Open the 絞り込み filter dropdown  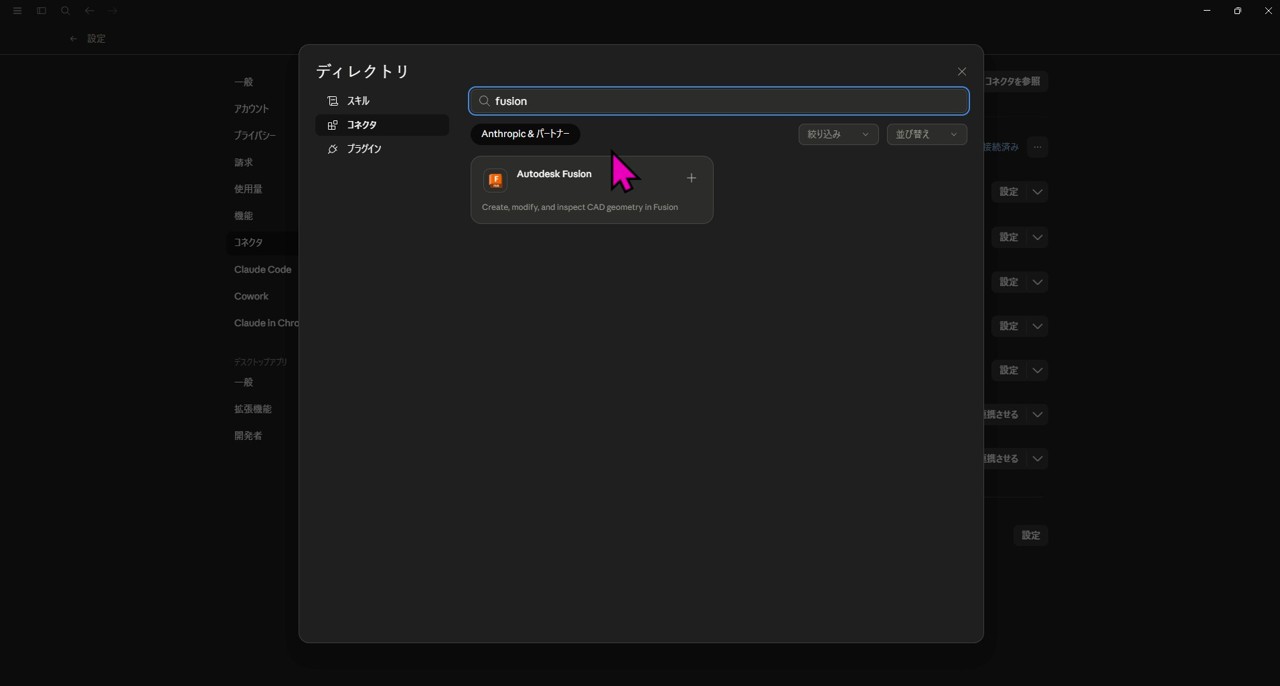click(x=837, y=133)
